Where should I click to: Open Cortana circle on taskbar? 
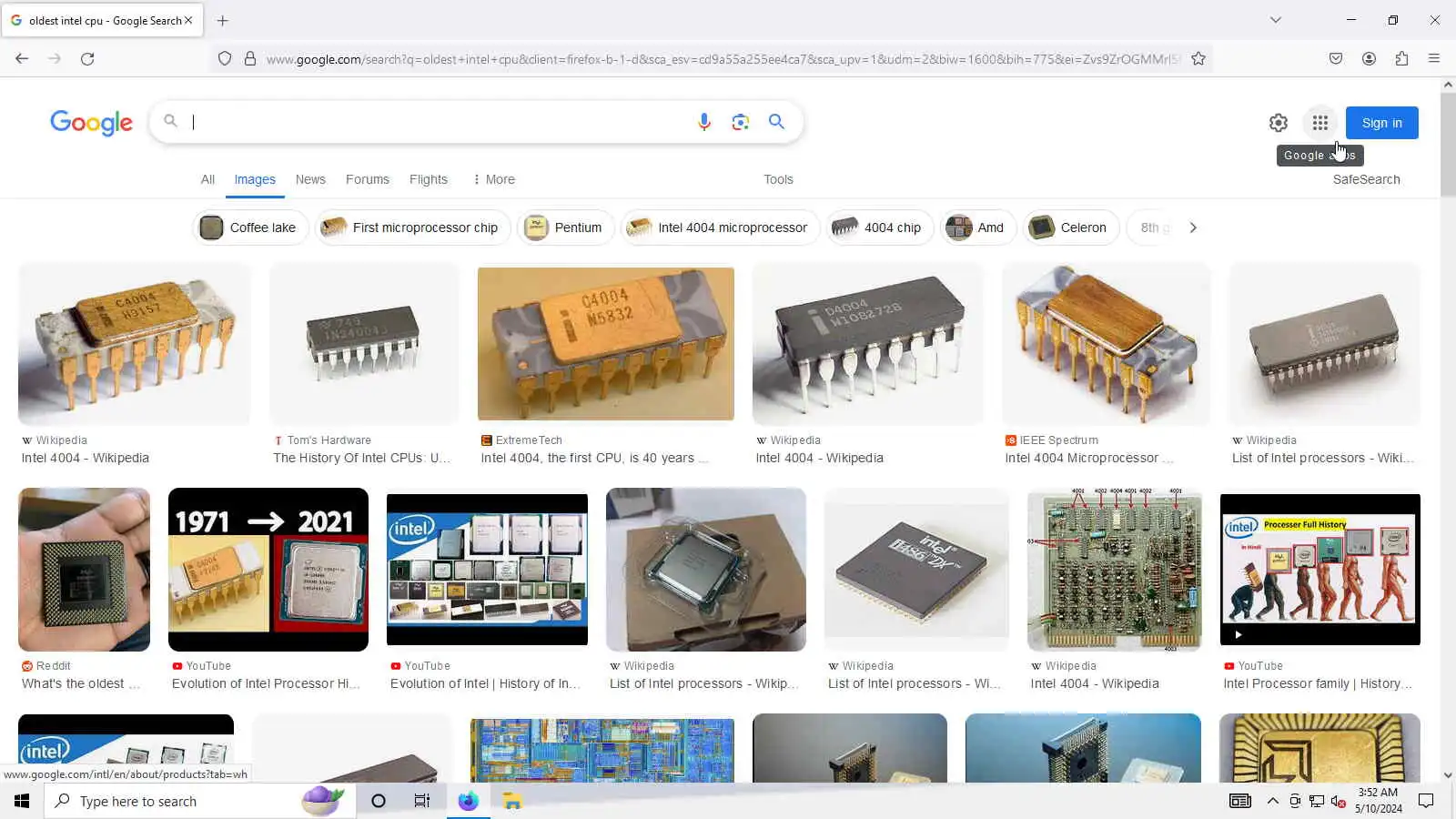pos(379,801)
